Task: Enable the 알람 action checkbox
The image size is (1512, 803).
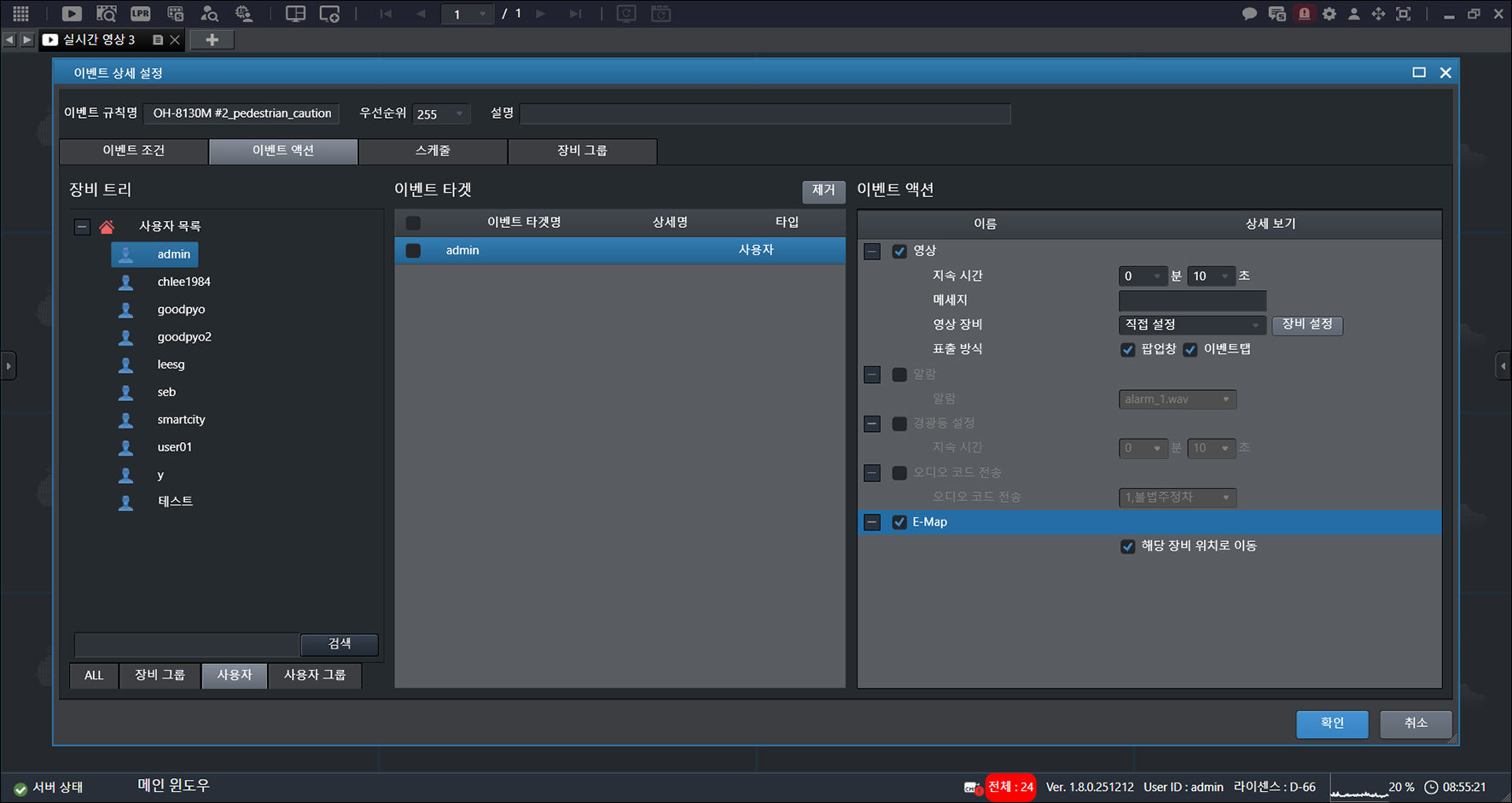Action: tap(899, 375)
